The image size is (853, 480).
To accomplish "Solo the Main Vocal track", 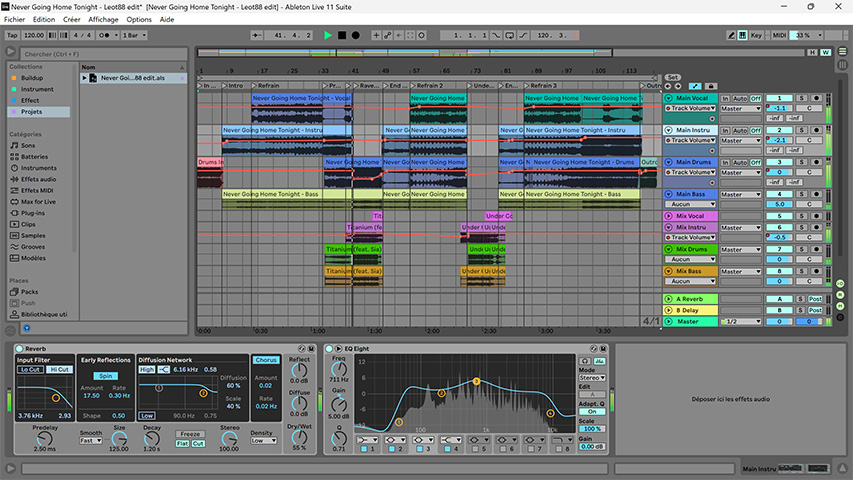I will 802,98.
